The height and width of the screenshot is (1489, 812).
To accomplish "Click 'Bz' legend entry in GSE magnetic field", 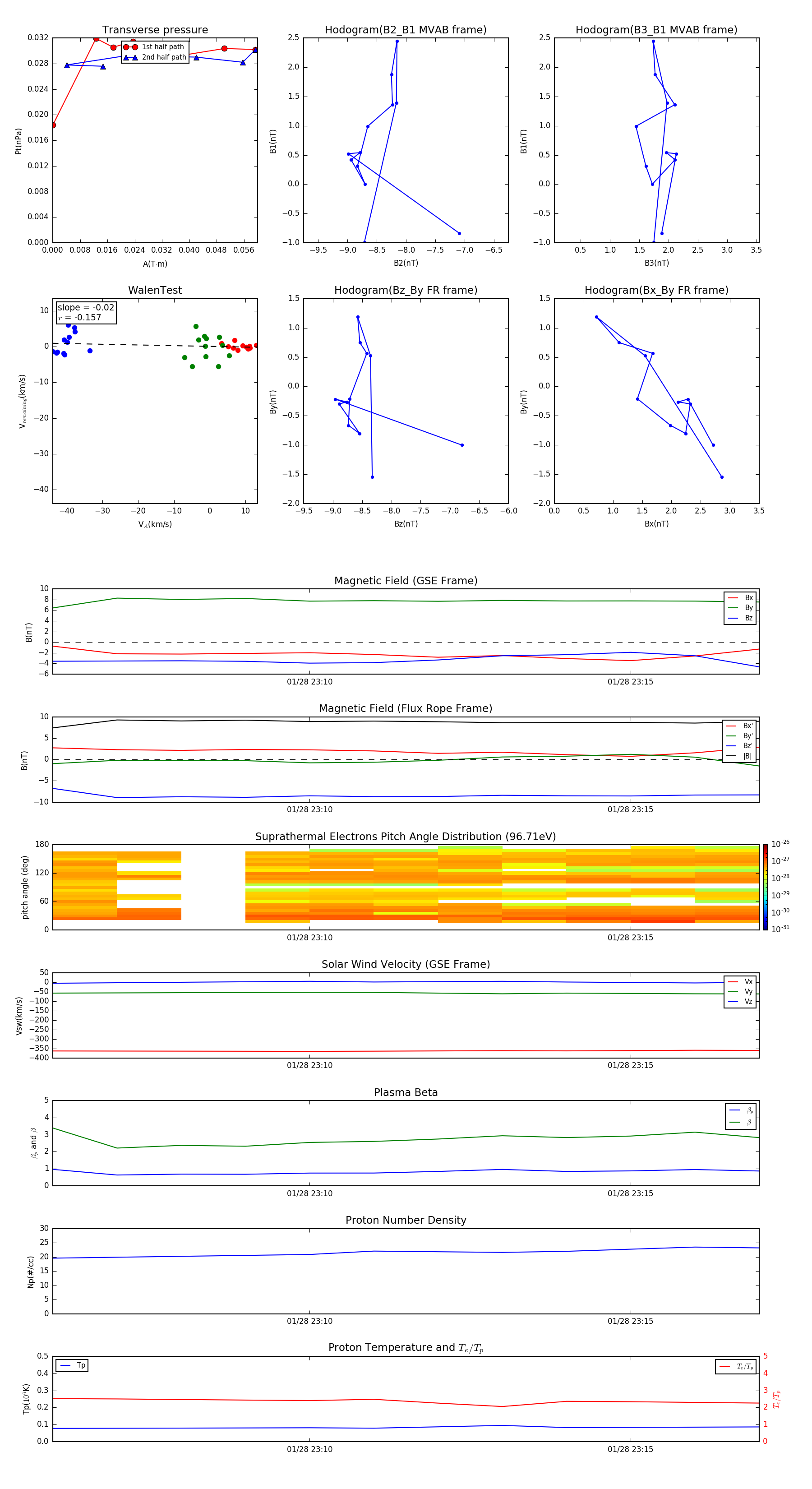I will click(740, 619).
